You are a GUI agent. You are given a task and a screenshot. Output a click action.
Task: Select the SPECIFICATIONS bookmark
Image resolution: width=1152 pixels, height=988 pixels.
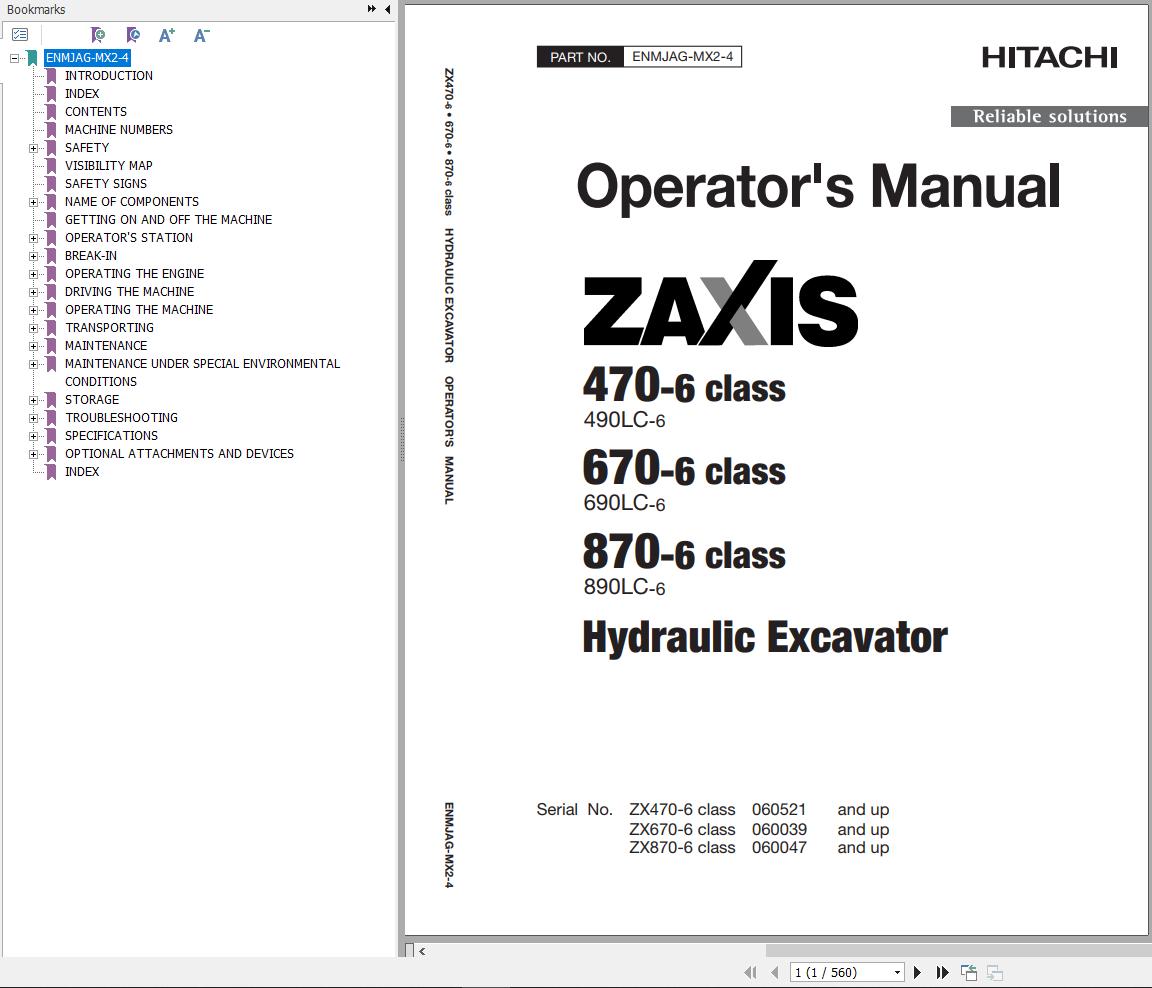[111, 435]
